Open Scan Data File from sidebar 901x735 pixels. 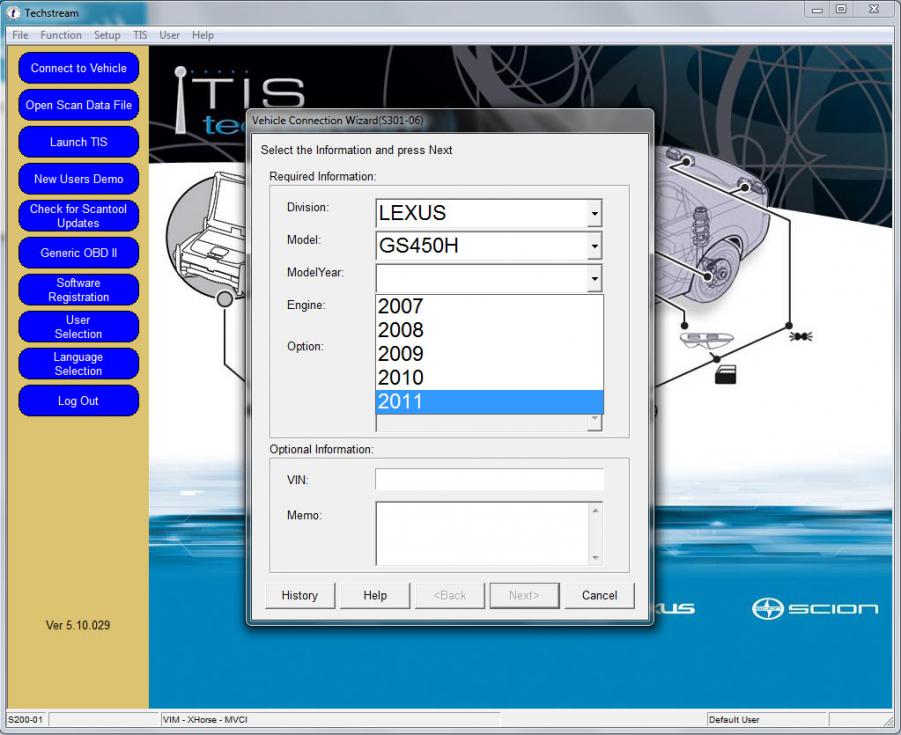(78, 105)
